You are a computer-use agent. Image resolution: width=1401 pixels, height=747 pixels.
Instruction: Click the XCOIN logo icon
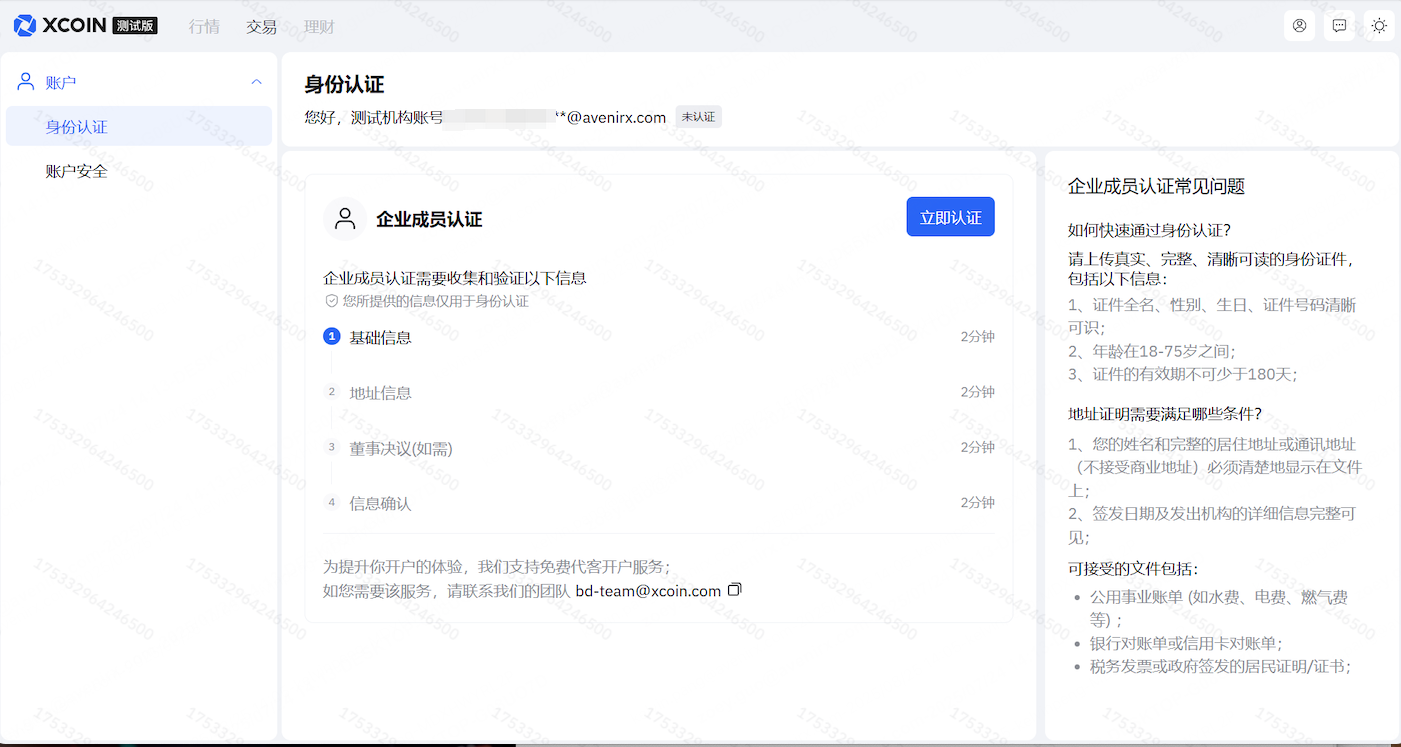25,26
